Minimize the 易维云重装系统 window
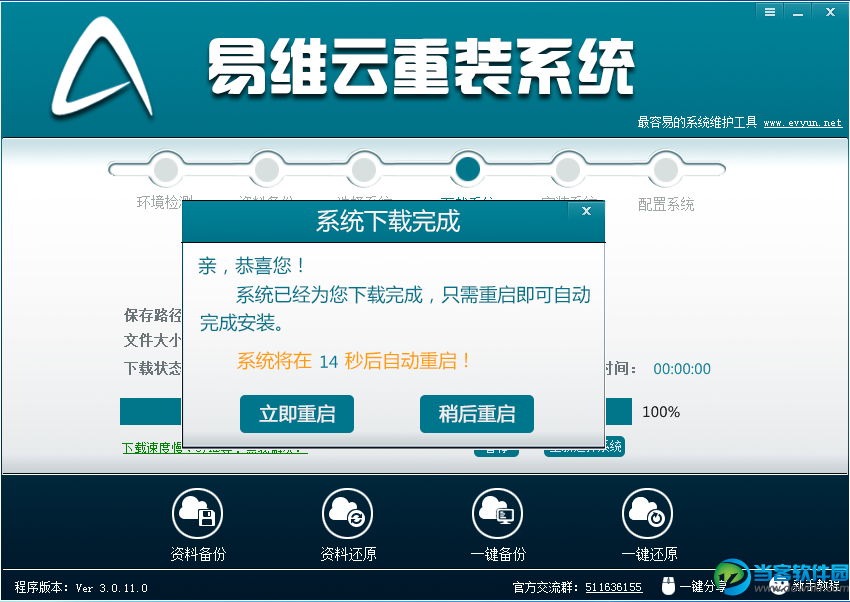Screen dimensions: 850x602 point(797,12)
